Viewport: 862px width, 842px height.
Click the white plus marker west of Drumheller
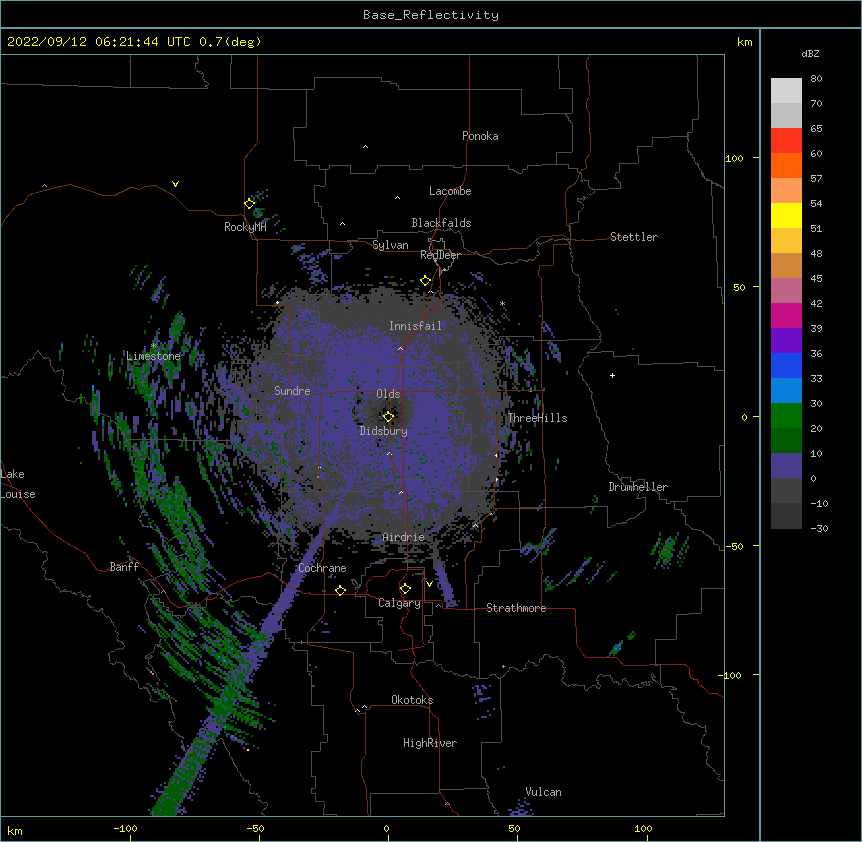click(x=612, y=375)
